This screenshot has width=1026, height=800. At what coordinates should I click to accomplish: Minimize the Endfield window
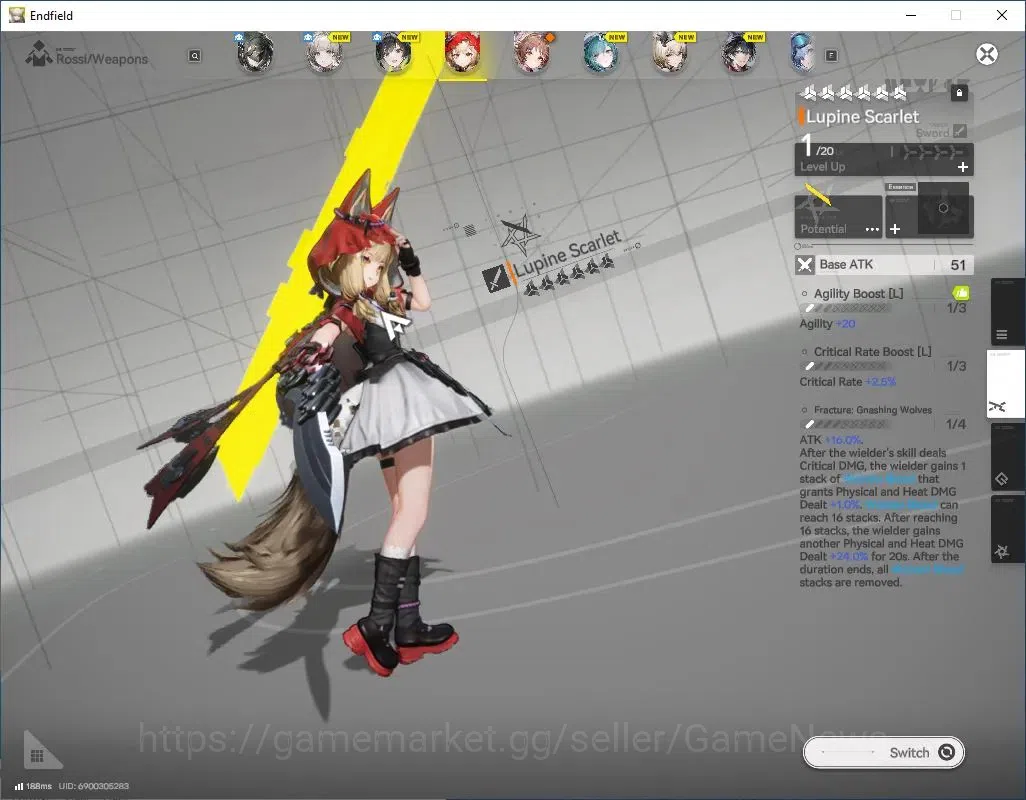(x=911, y=15)
